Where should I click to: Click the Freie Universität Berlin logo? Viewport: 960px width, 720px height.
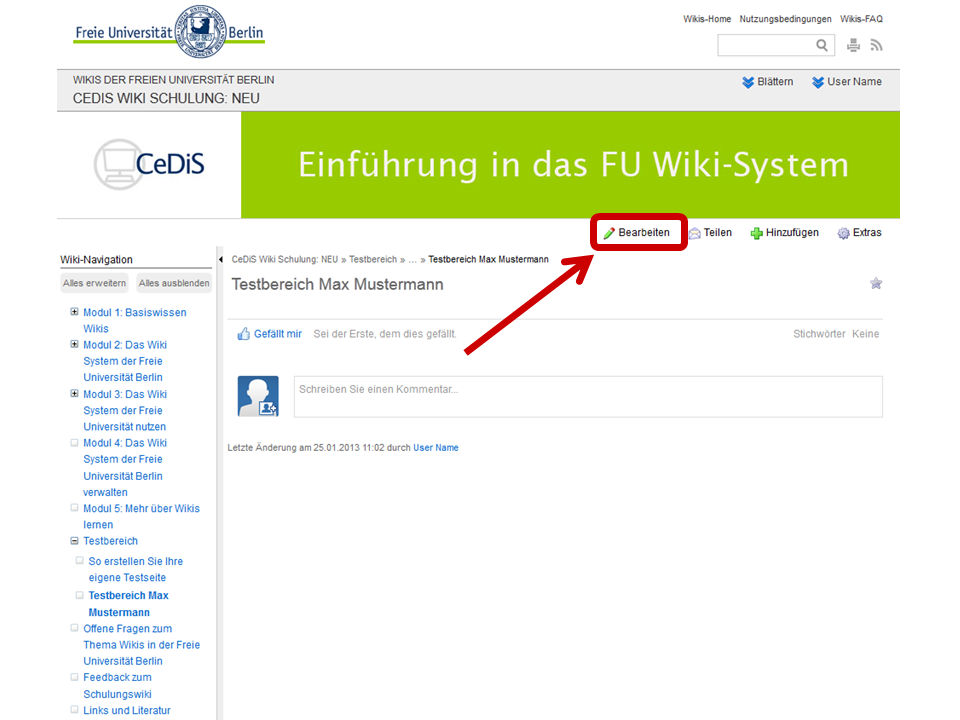click(x=169, y=32)
